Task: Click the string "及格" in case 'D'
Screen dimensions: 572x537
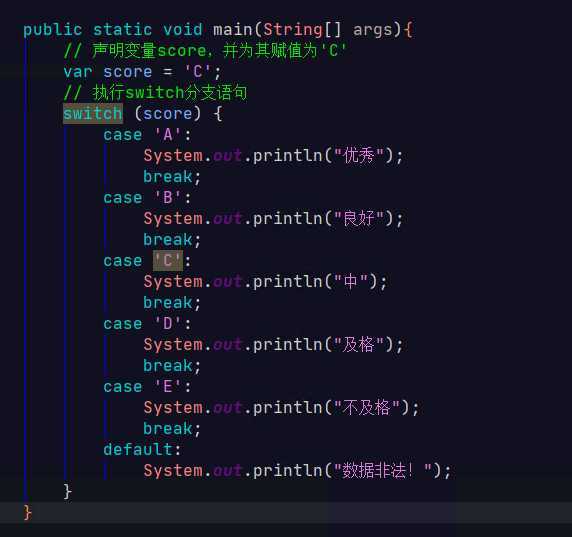Action: point(359,344)
